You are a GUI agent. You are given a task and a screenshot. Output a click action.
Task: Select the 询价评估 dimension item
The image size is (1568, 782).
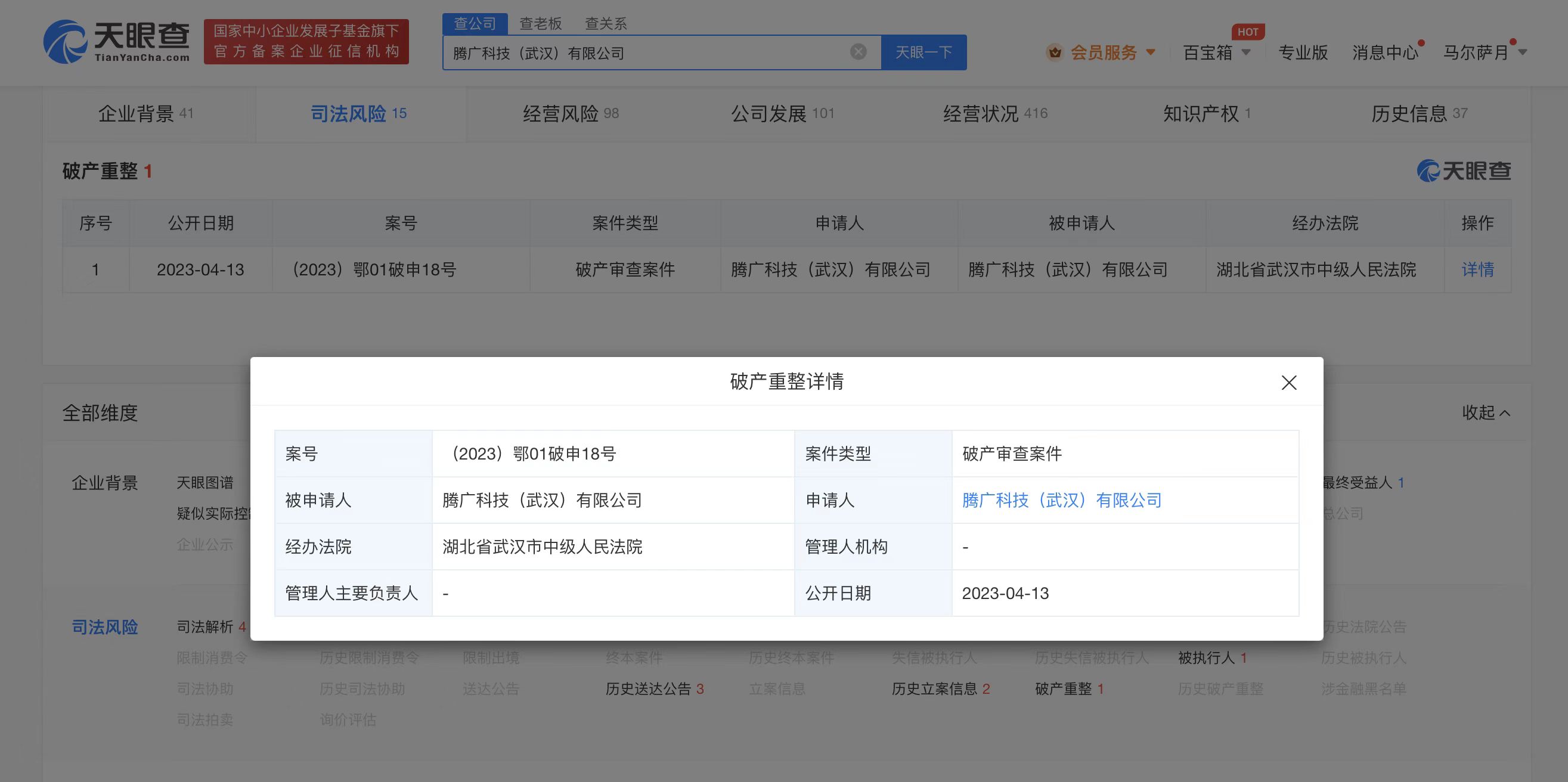click(348, 720)
